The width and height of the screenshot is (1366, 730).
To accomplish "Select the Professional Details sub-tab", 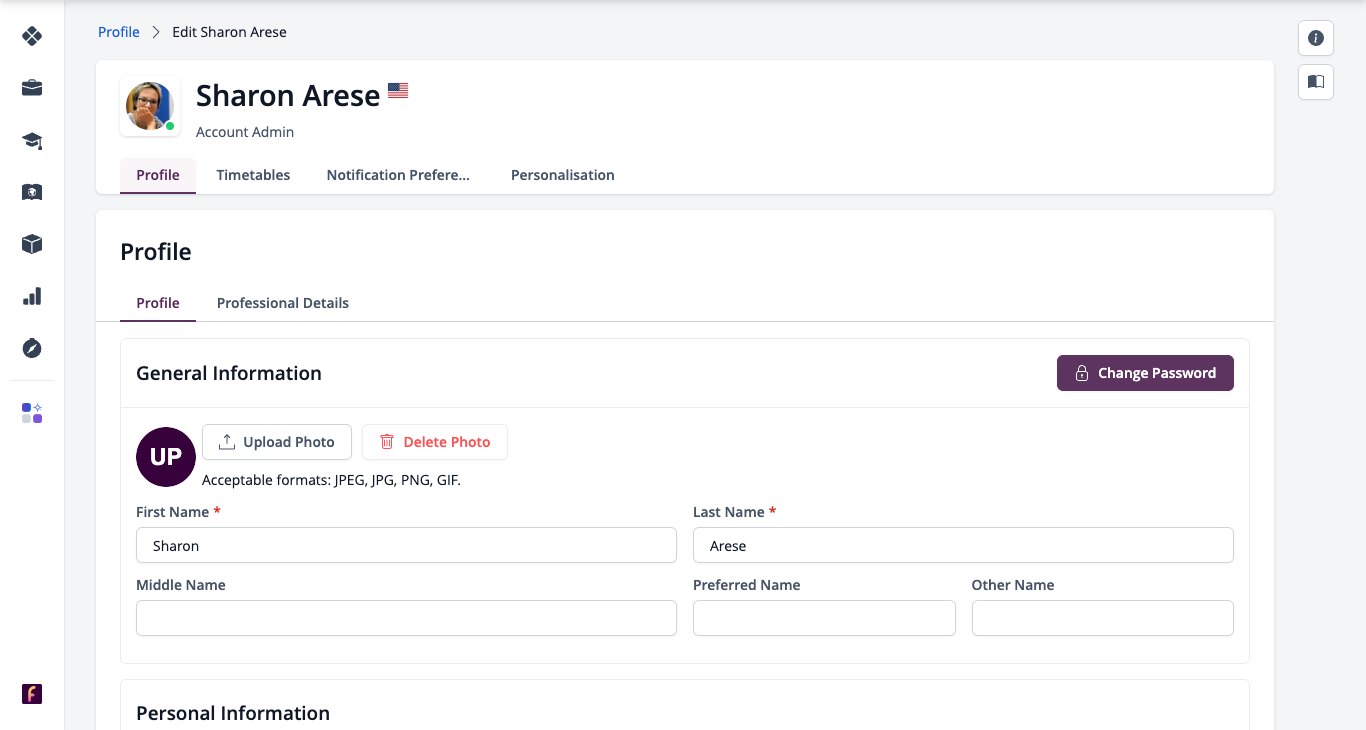I will click(x=283, y=303).
